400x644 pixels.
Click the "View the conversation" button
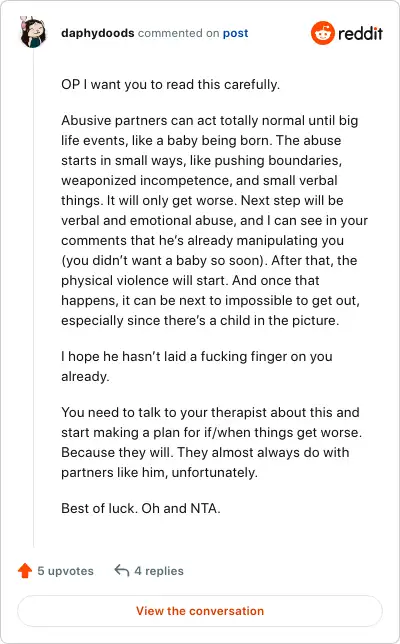(200, 611)
